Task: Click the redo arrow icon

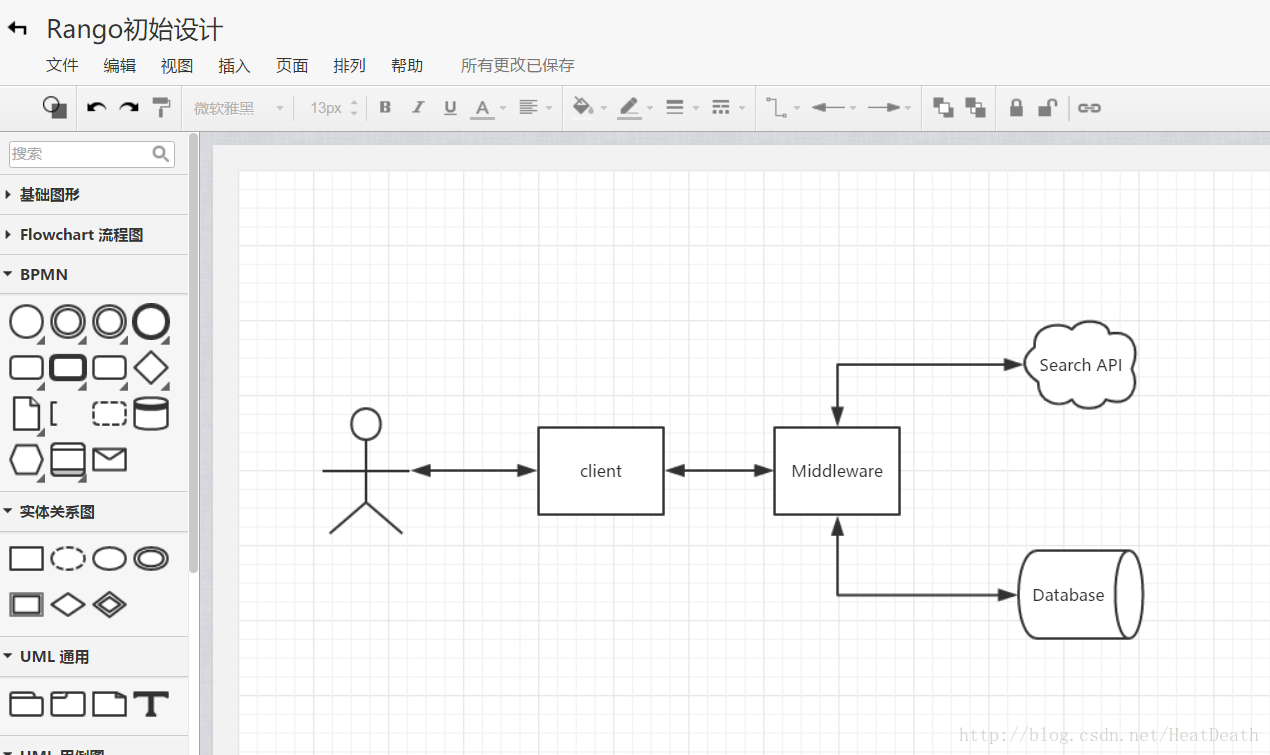Action: pyautogui.click(x=129, y=108)
